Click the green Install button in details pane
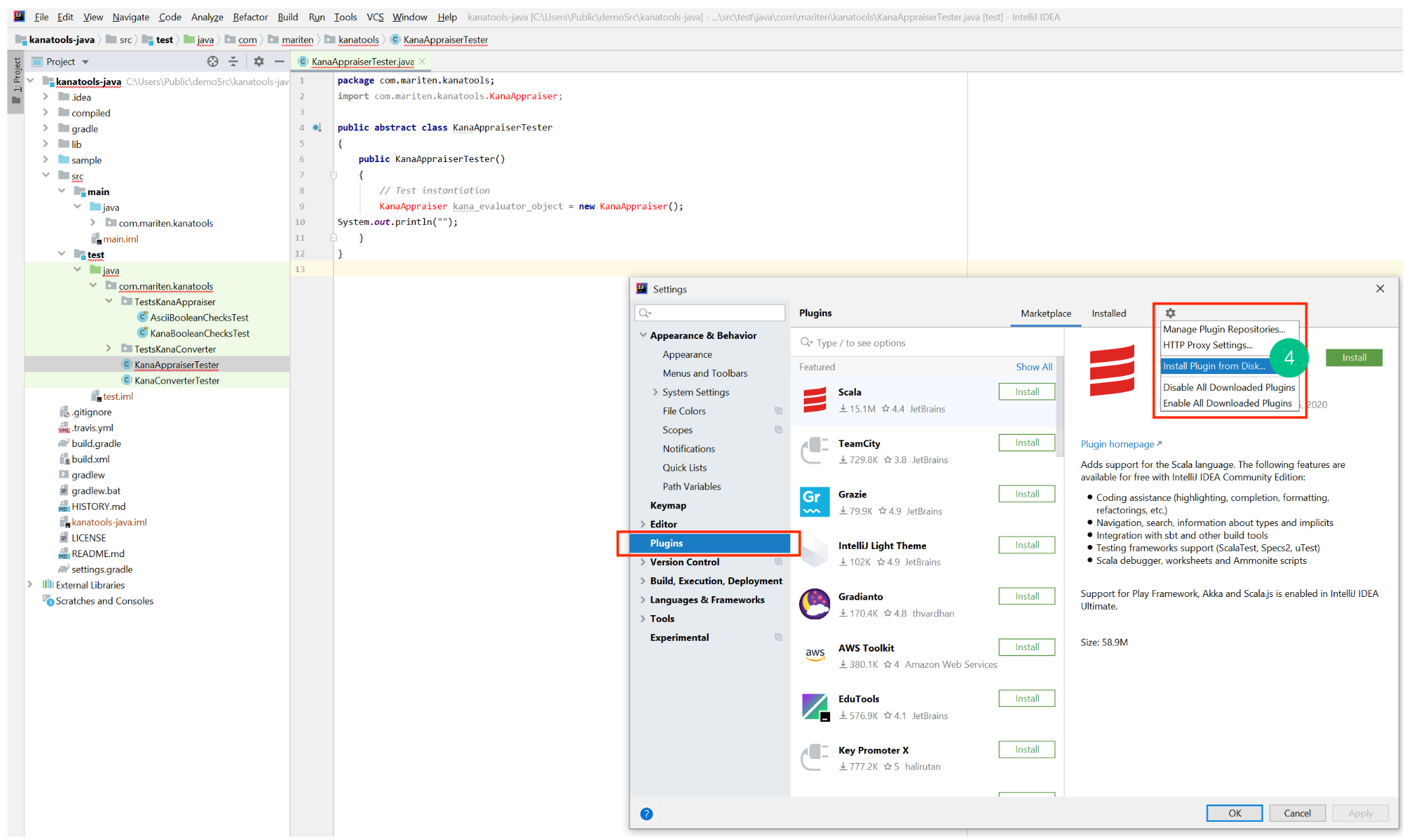 point(1354,358)
